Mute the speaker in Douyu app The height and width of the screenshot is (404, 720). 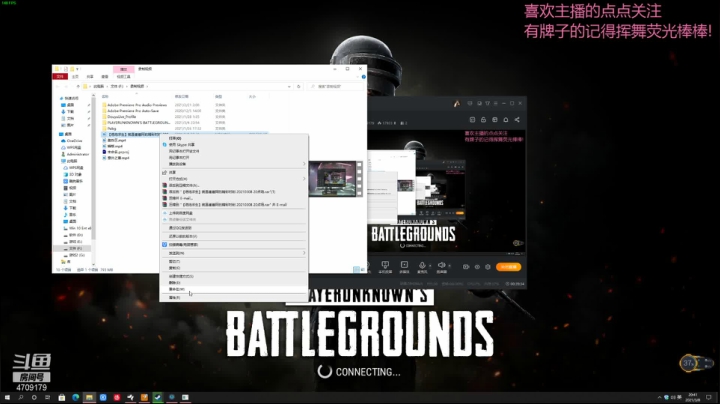[441, 265]
